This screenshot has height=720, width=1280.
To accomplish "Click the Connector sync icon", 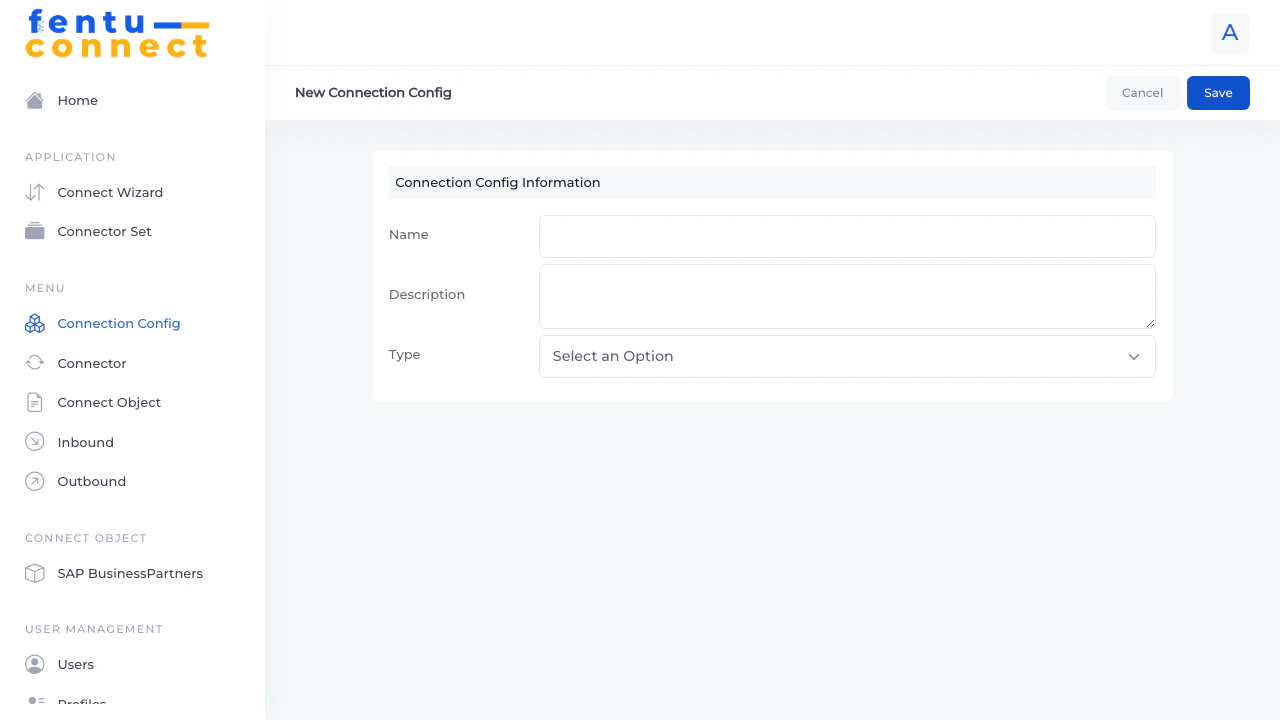I will [34, 363].
